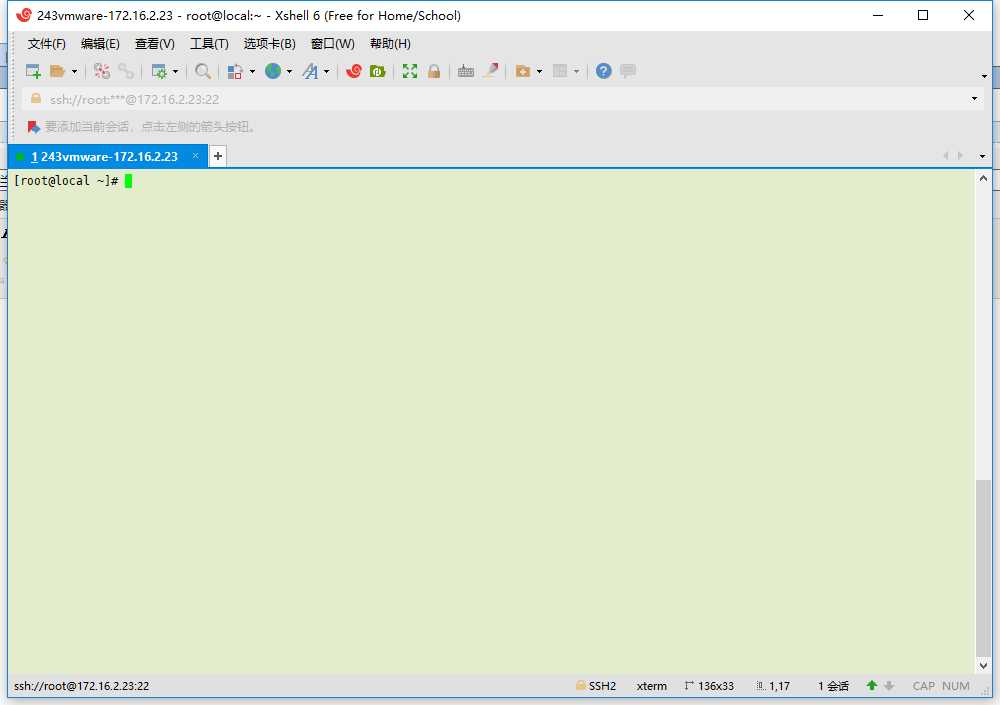This screenshot has height=705, width=1000.
Task: Click the NUM indicator in status bar
Action: 955,686
